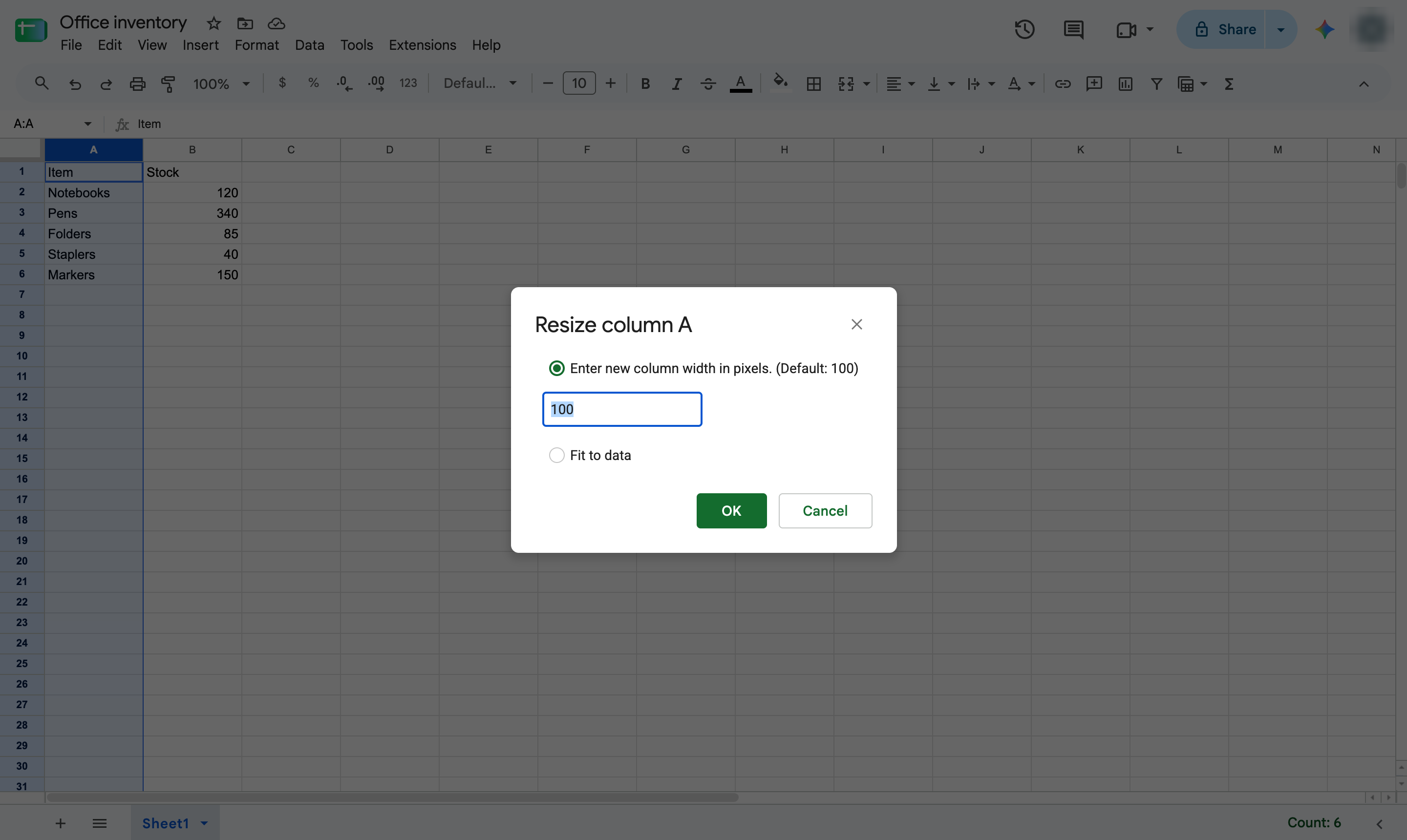Click the print icon

click(x=138, y=84)
